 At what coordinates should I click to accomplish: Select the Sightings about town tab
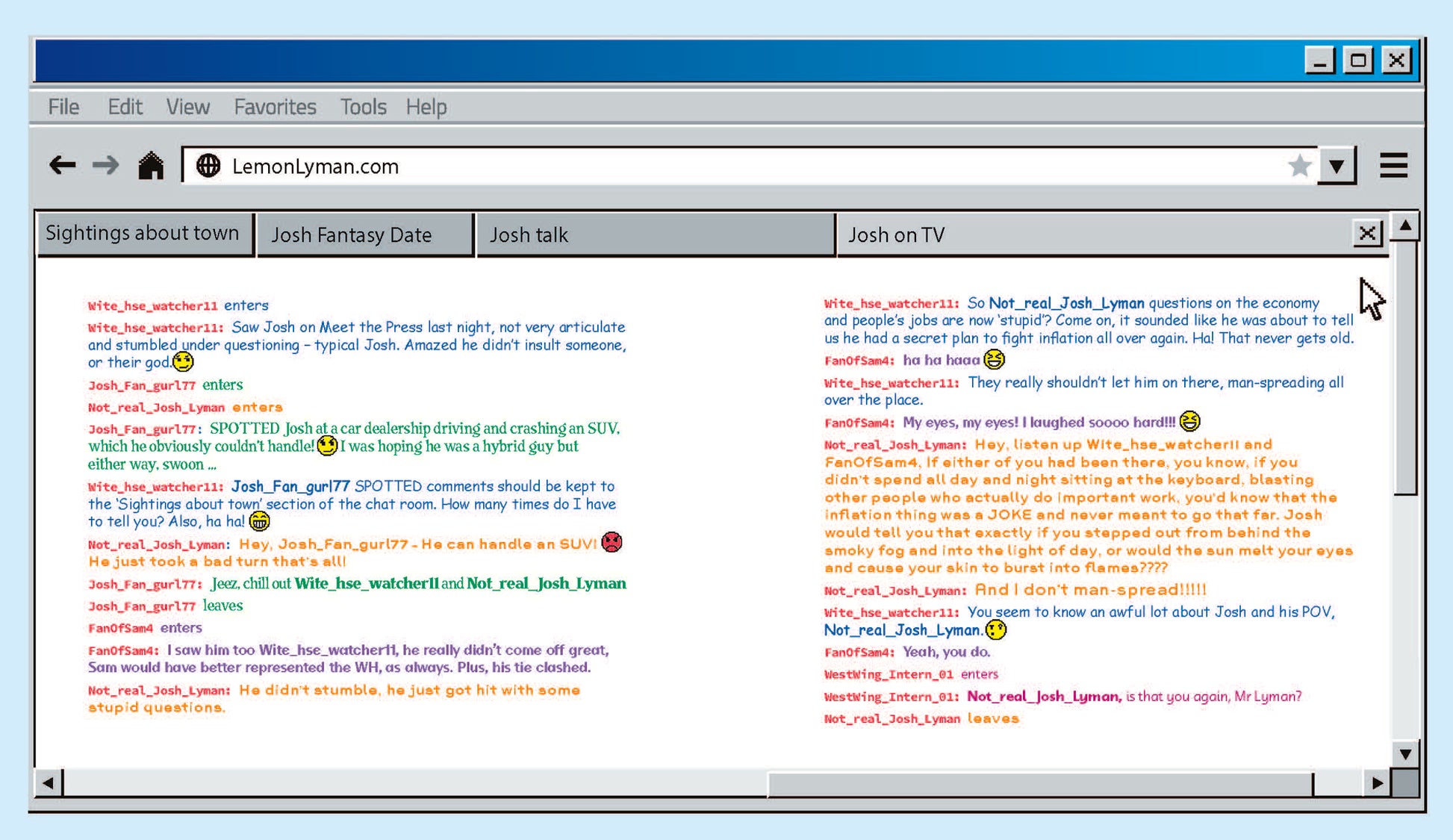pos(144,234)
